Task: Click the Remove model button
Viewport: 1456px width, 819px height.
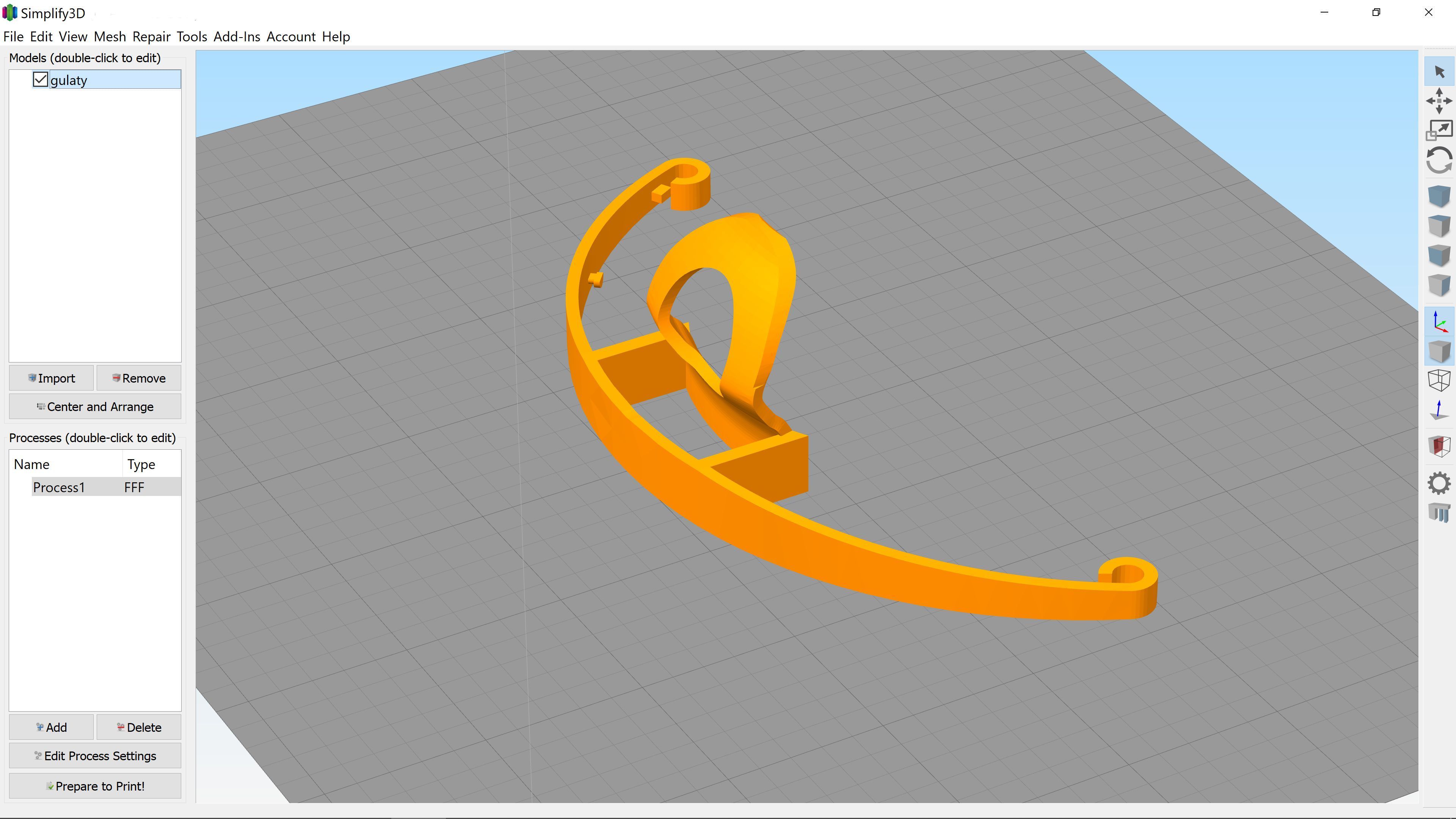Action: (x=139, y=378)
